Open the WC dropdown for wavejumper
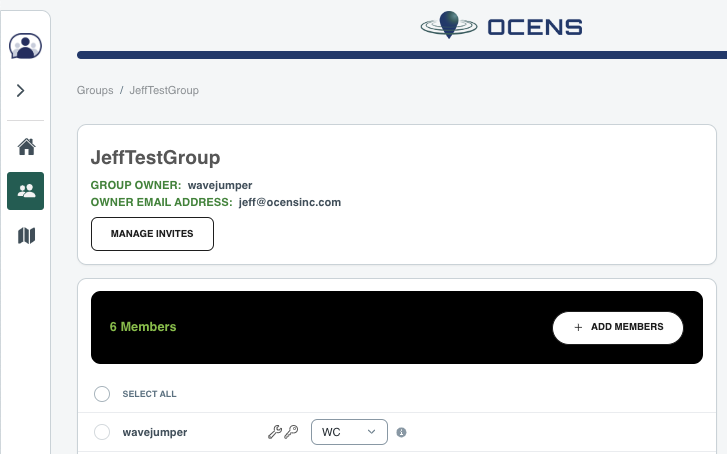The height and width of the screenshot is (454, 727). [349, 432]
